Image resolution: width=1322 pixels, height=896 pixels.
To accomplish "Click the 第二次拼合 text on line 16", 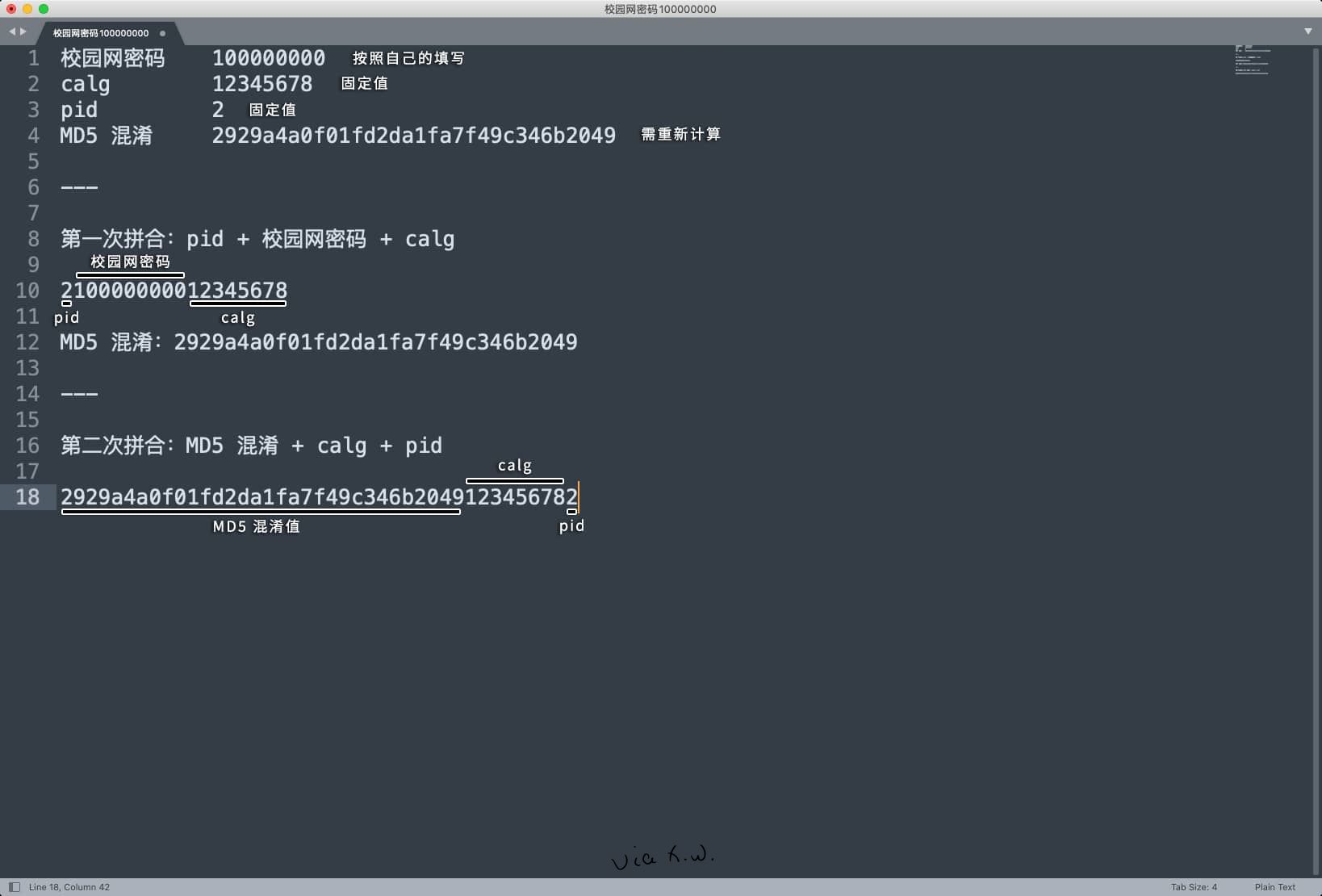I will (112, 446).
